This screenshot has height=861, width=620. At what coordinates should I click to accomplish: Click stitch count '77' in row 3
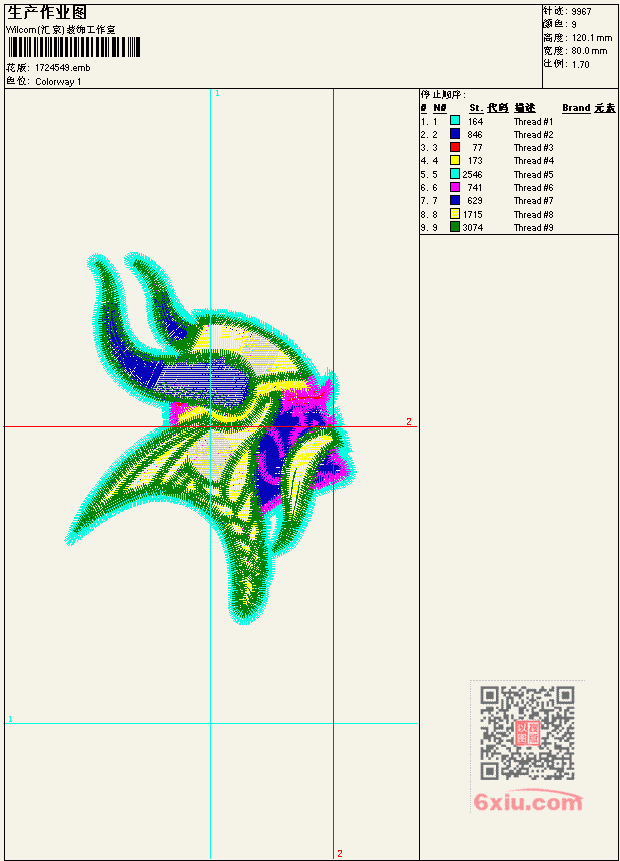point(477,148)
